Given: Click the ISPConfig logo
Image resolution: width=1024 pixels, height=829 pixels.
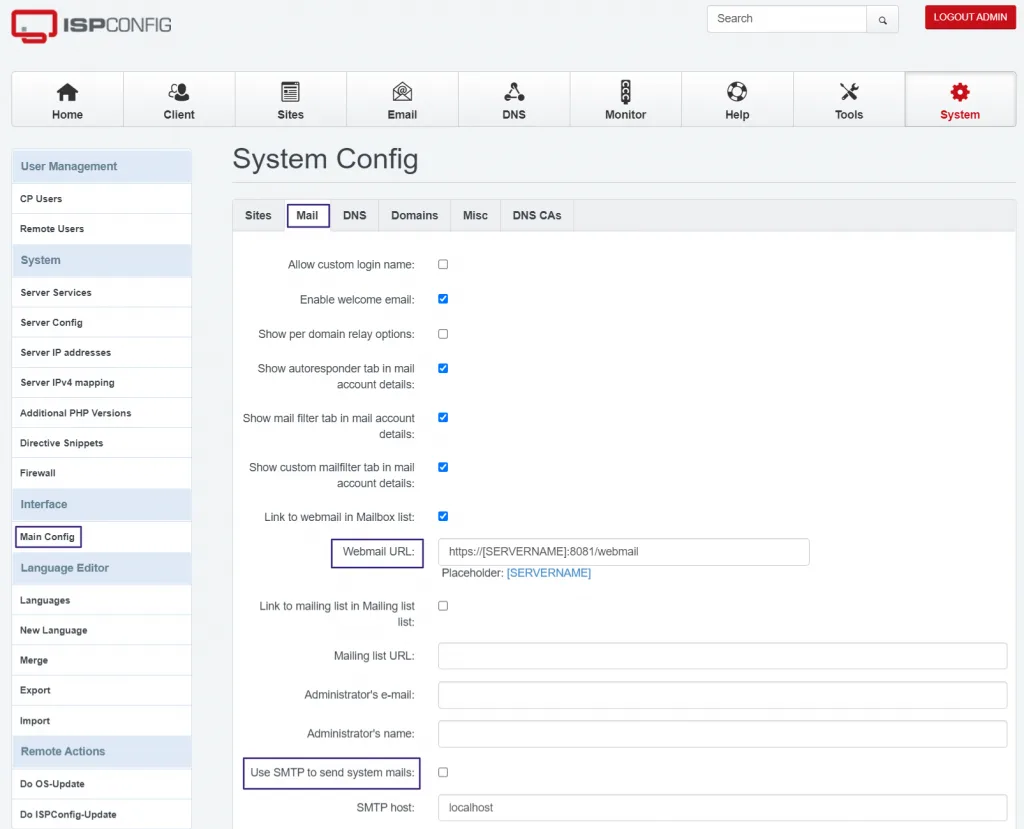Looking at the screenshot, I should coord(91,26).
